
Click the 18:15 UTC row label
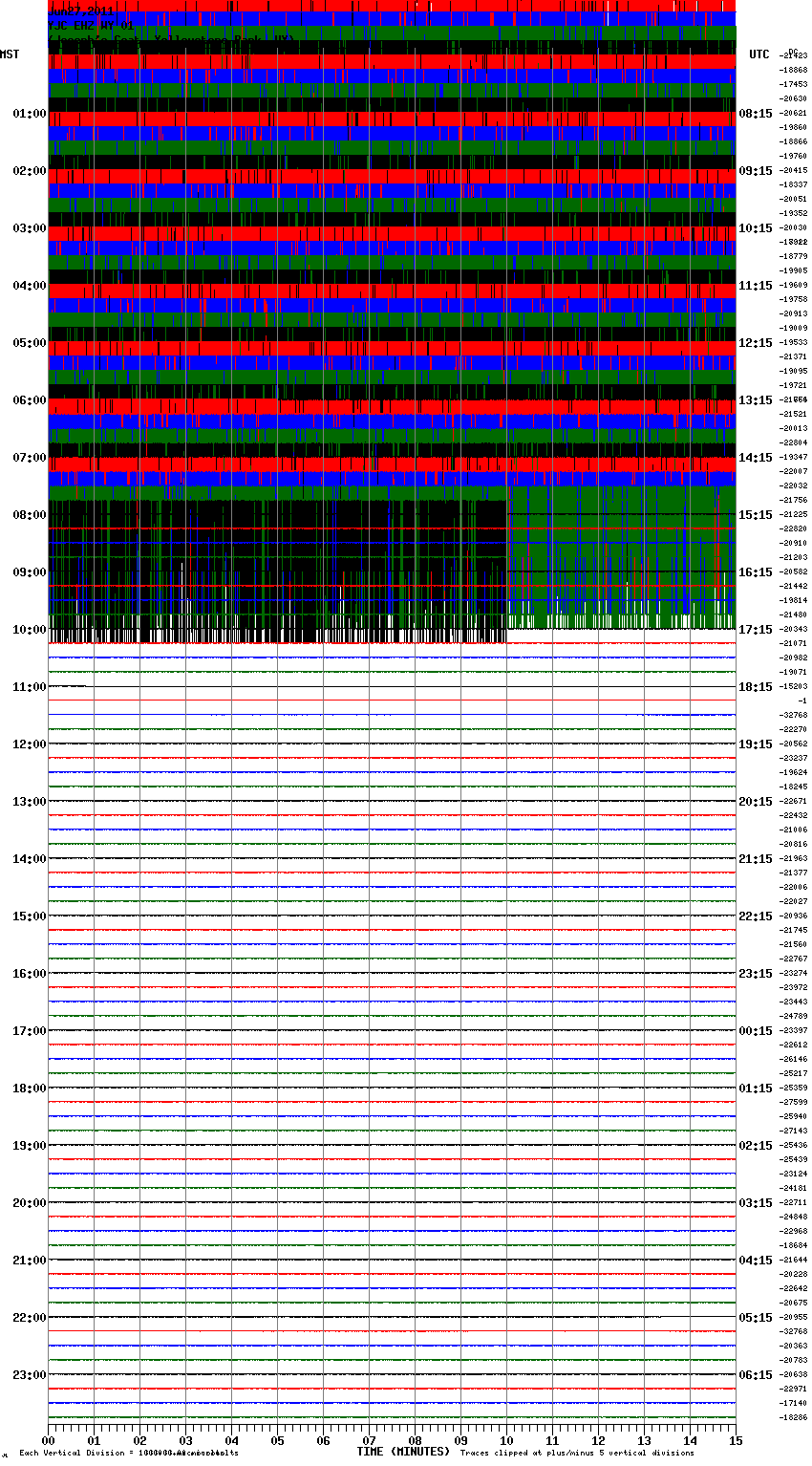pos(756,687)
